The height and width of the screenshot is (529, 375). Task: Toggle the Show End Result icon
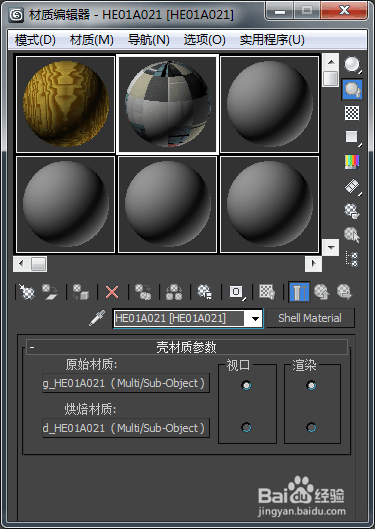pyautogui.click(x=299, y=292)
